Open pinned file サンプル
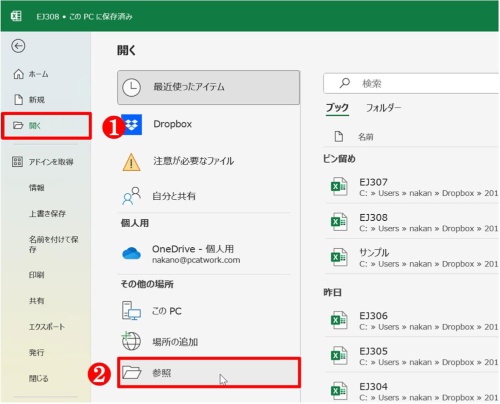Screen dimensions: 500x404 [412, 258]
